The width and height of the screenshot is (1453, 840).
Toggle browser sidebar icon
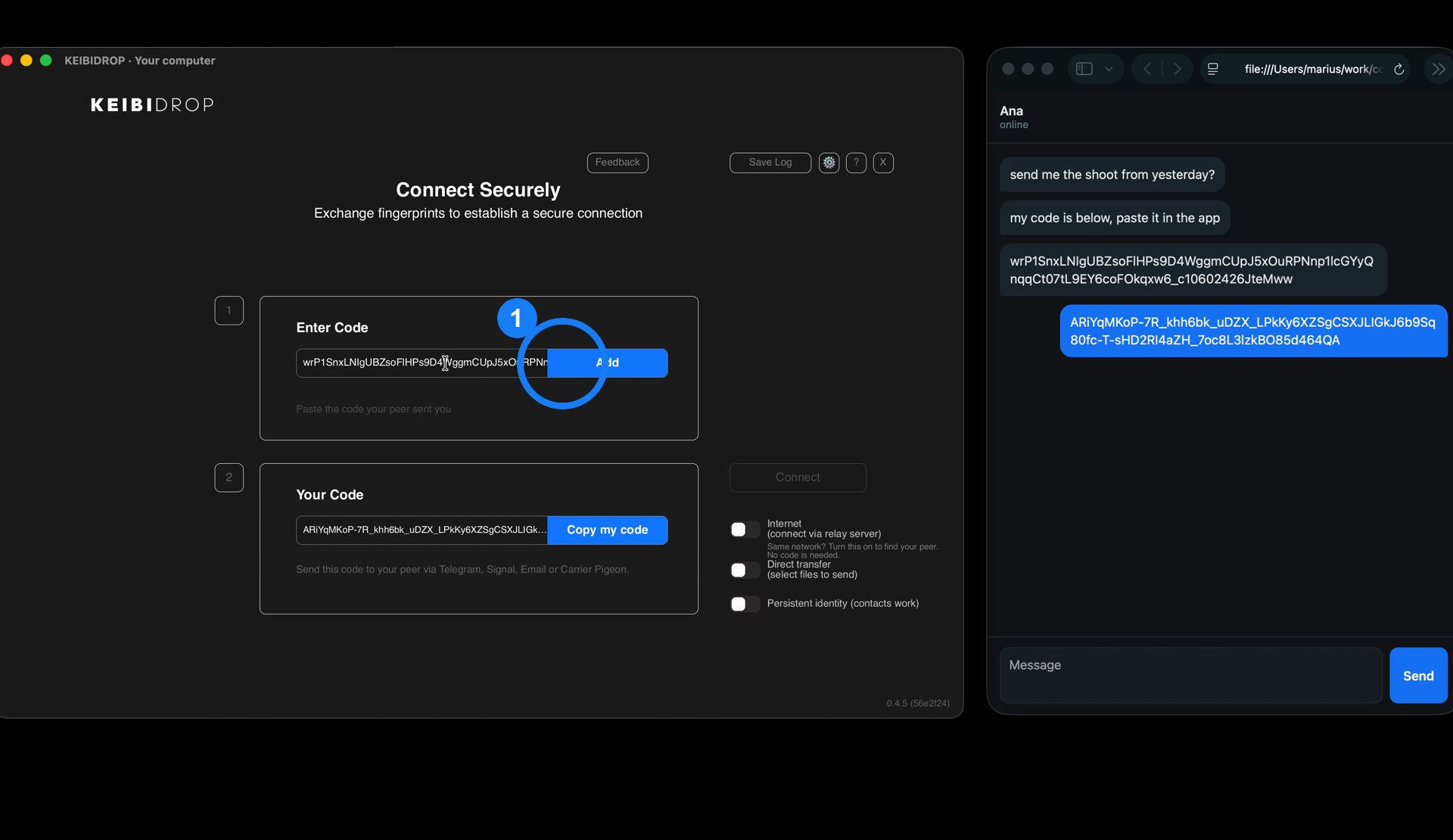coord(1084,69)
